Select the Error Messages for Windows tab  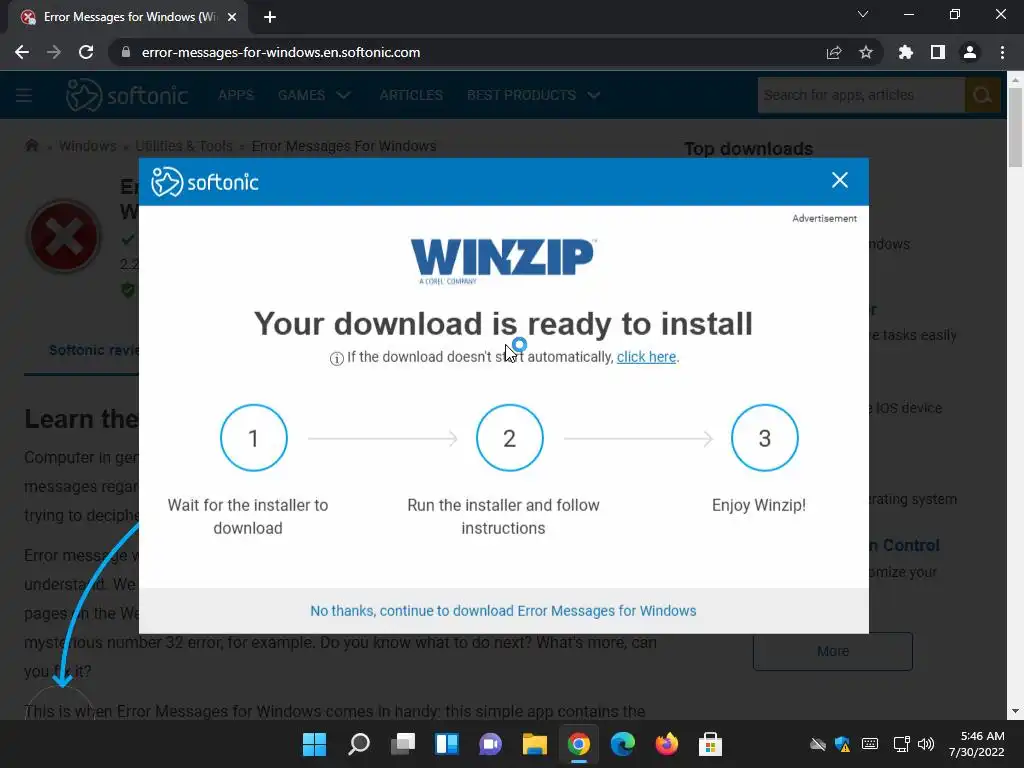[x=128, y=17]
